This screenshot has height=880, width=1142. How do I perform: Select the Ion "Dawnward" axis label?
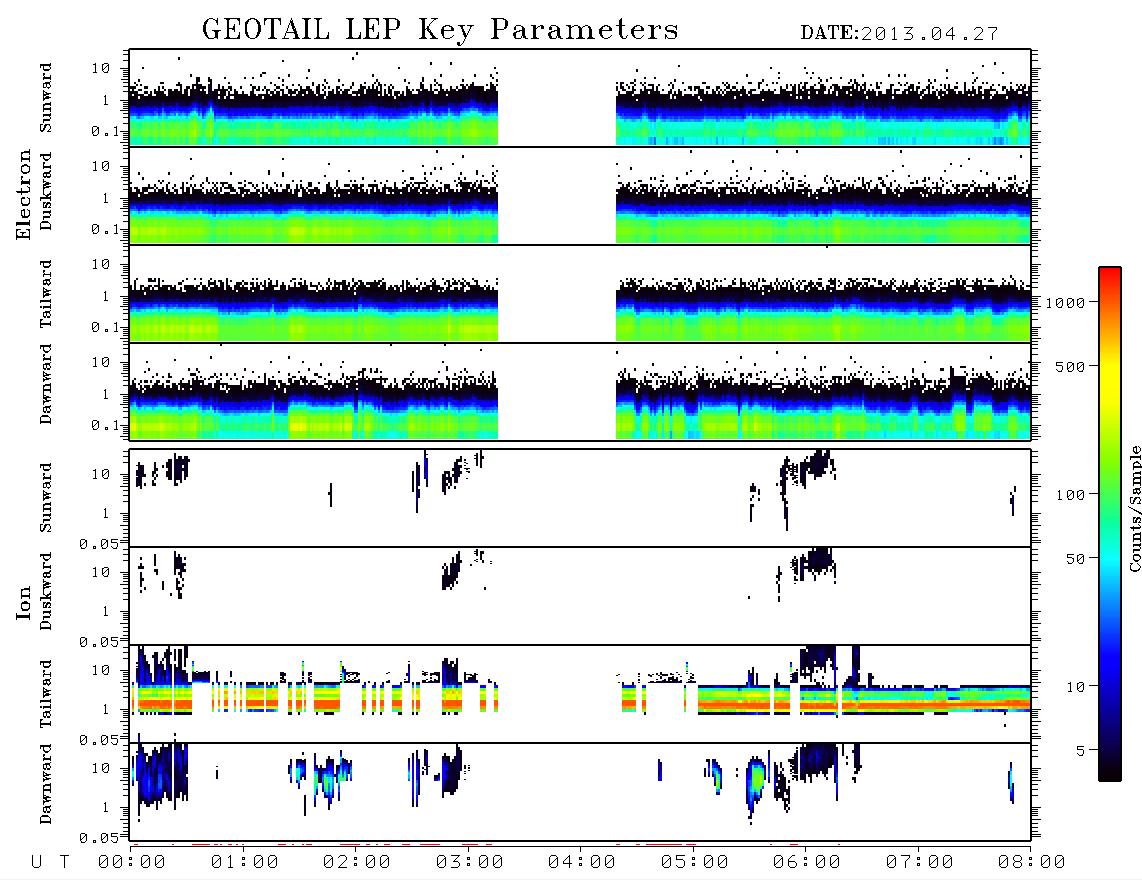[46, 784]
